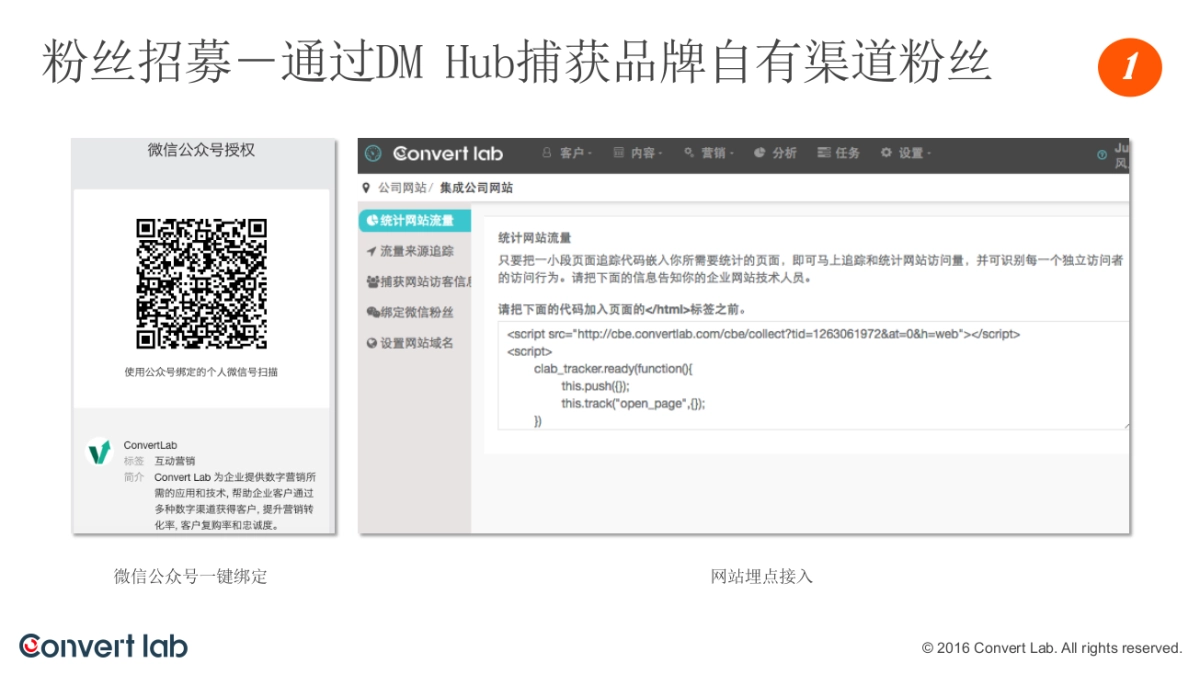Click the location pin icon in breadcrumb
The width and height of the screenshot is (1200, 675).
pos(366,188)
